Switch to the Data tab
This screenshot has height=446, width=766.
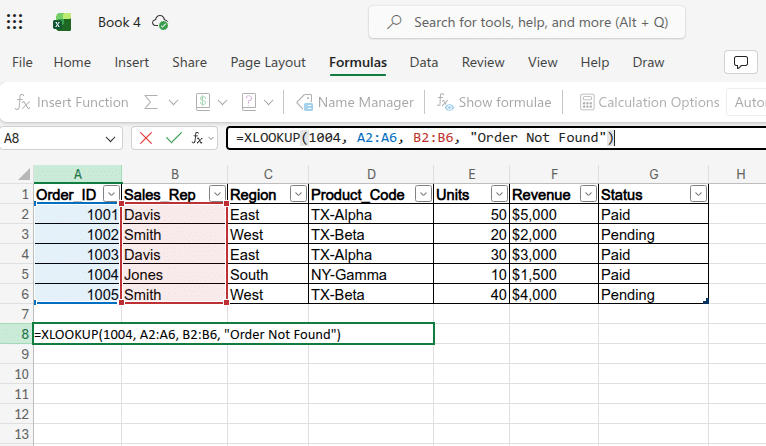point(424,63)
